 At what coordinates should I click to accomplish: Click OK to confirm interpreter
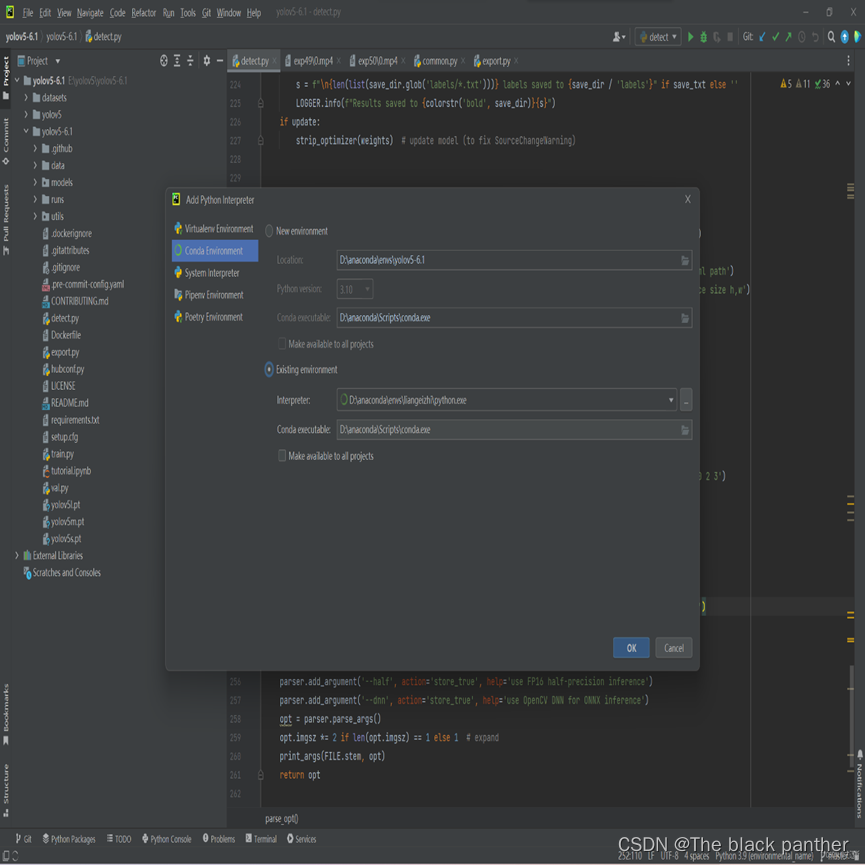pyautogui.click(x=631, y=648)
